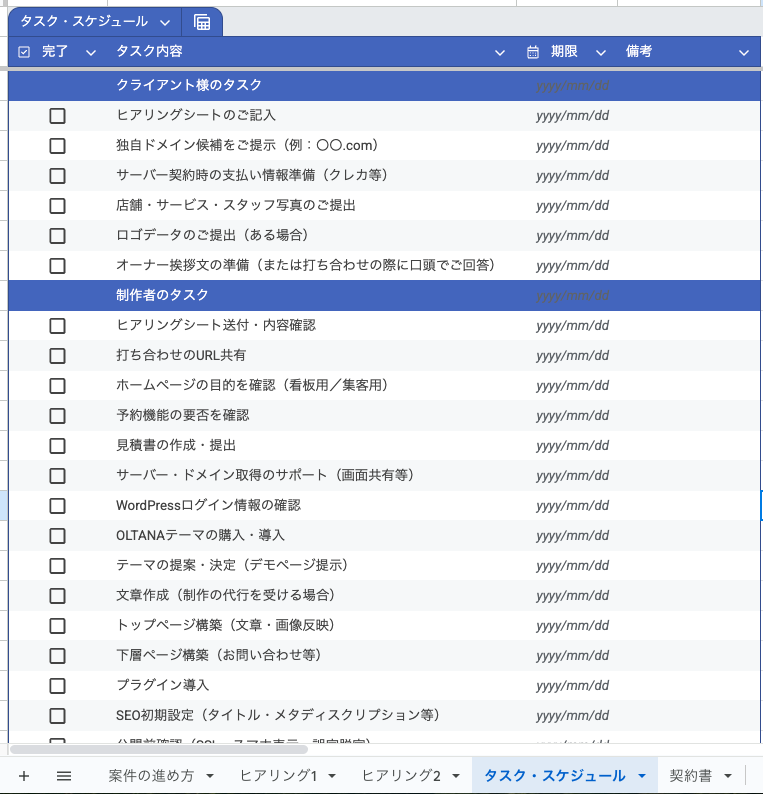
Task: Check the プラグイン導入 task box
Action: (57, 686)
